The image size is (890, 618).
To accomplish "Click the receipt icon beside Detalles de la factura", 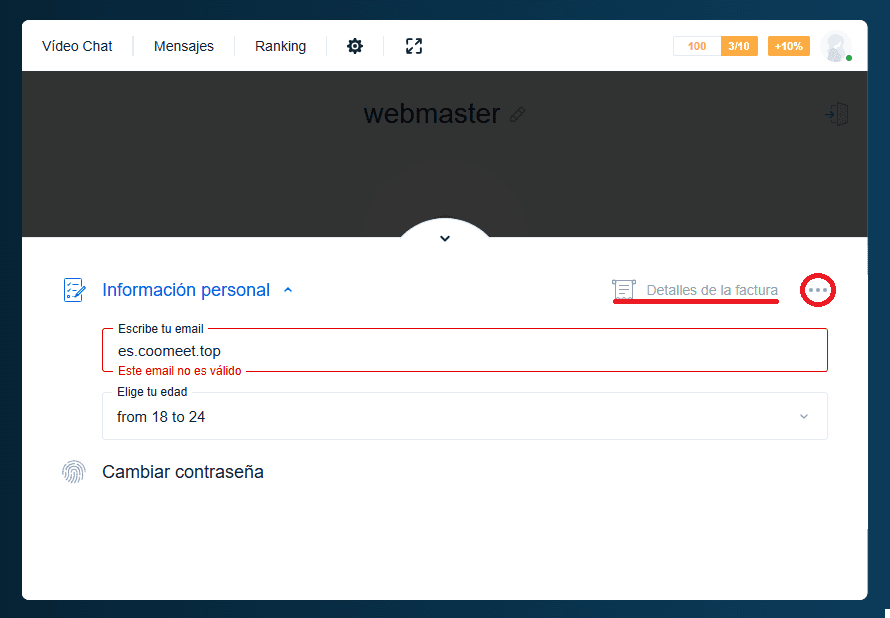I will [625, 290].
